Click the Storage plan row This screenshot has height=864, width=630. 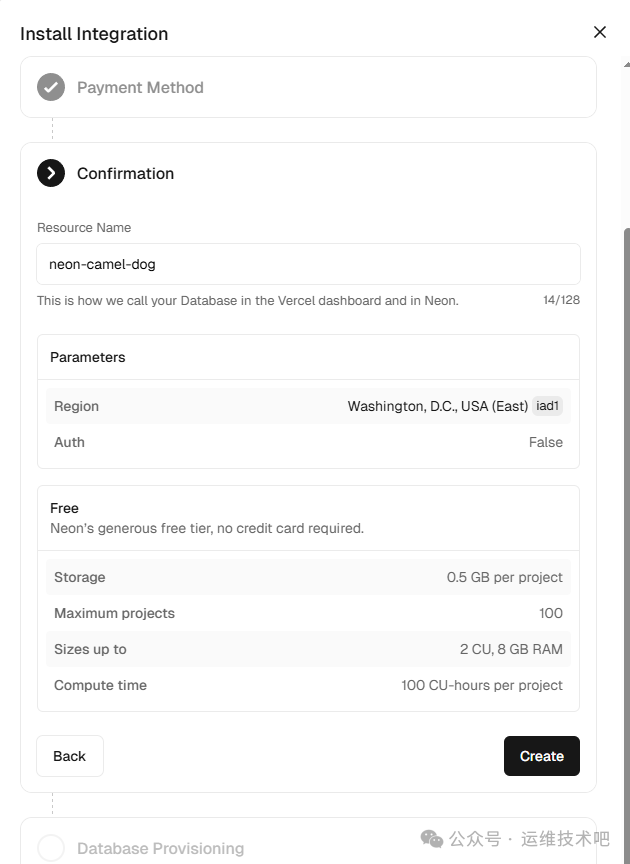tap(308, 577)
